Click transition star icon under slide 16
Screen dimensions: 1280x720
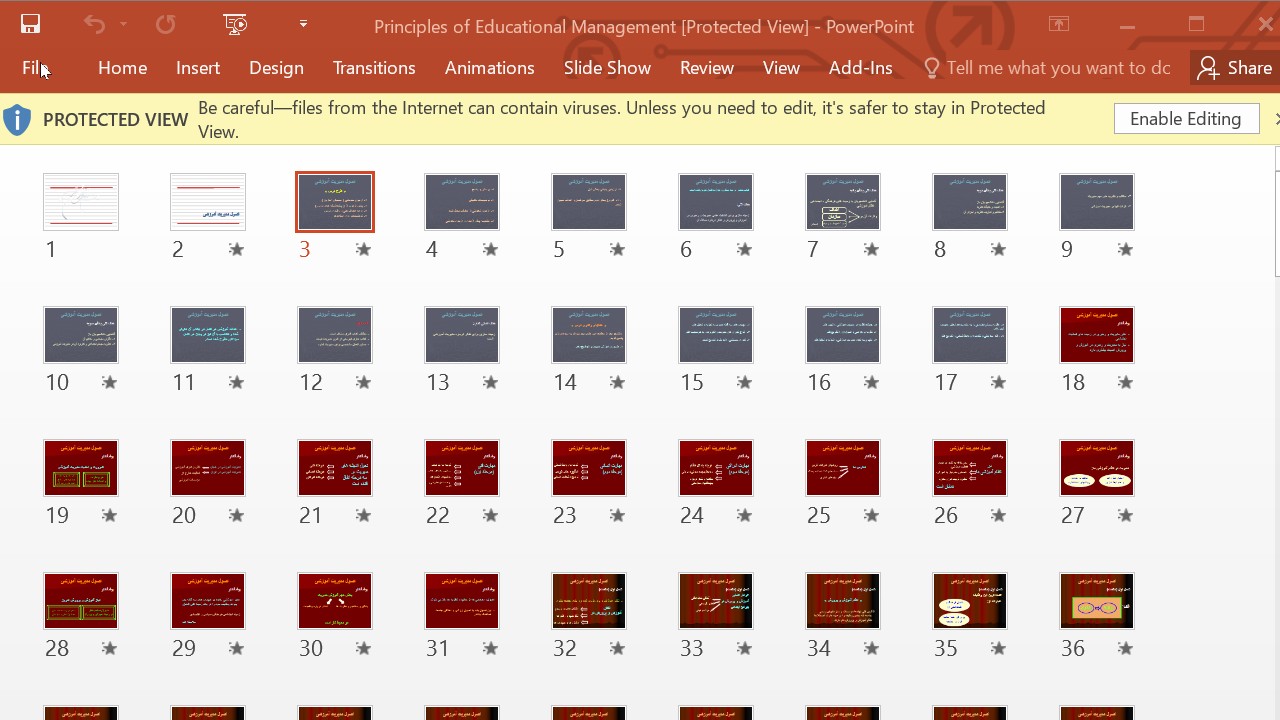[x=871, y=382]
